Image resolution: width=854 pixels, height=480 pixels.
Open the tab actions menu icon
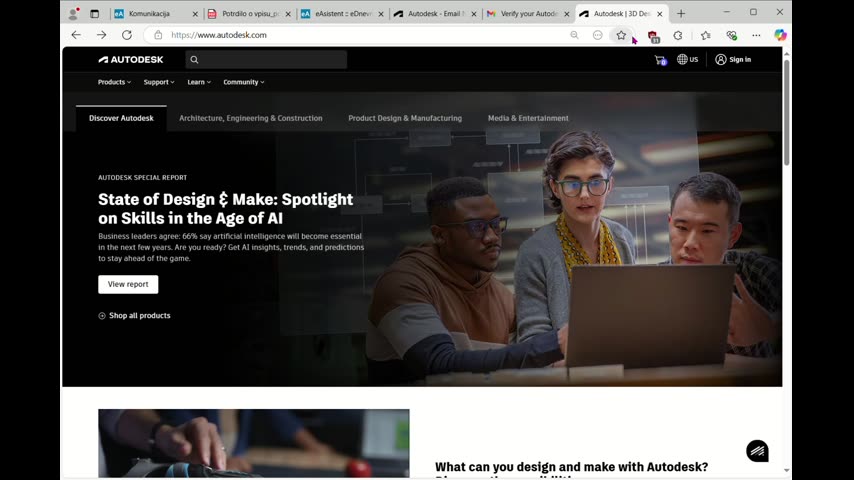click(94, 14)
